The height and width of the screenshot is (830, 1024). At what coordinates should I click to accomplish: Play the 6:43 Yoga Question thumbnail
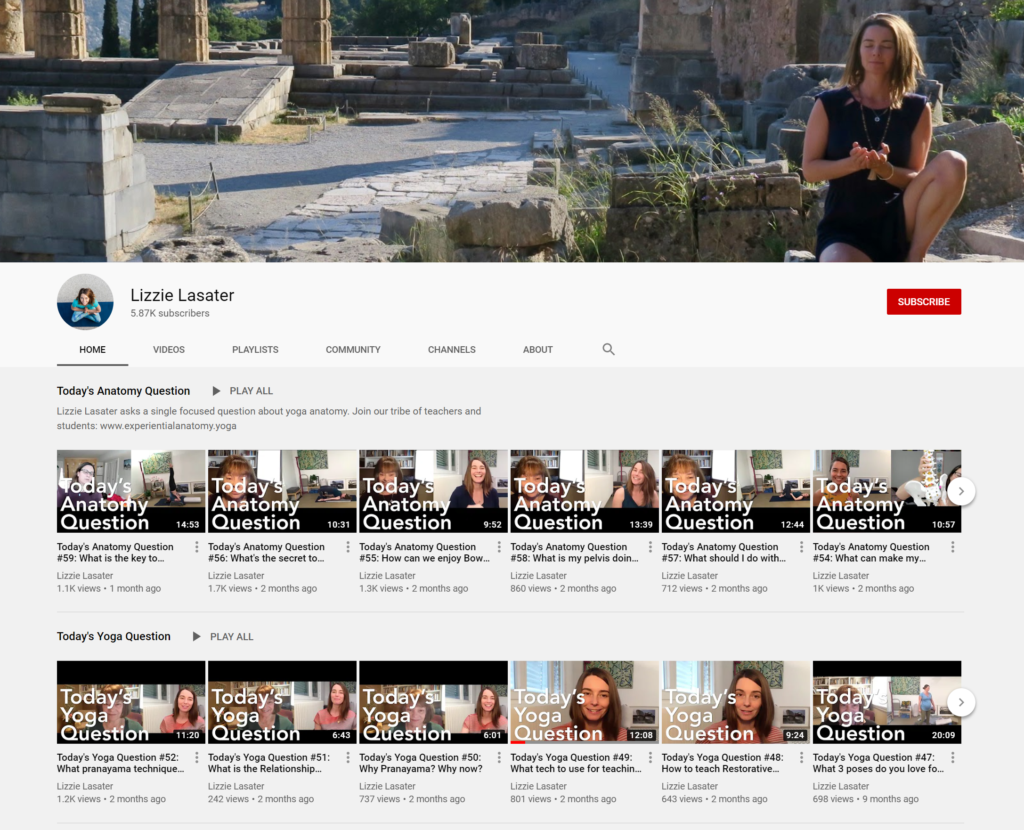[x=282, y=703]
